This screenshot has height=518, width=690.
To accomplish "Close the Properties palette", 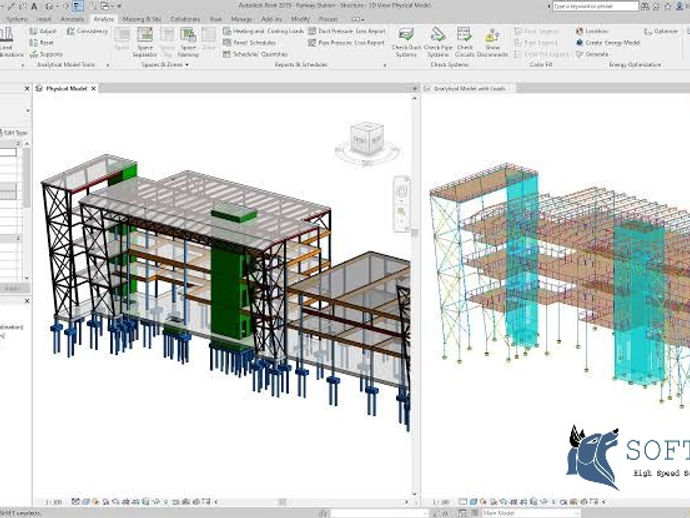I will coord(27,88).
